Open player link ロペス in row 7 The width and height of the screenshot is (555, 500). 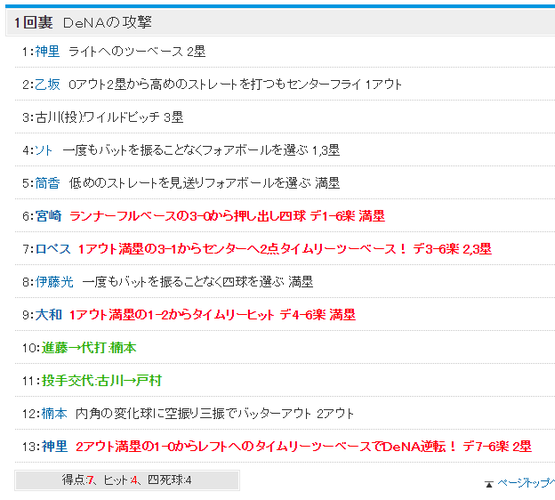[x=53, y=249]
